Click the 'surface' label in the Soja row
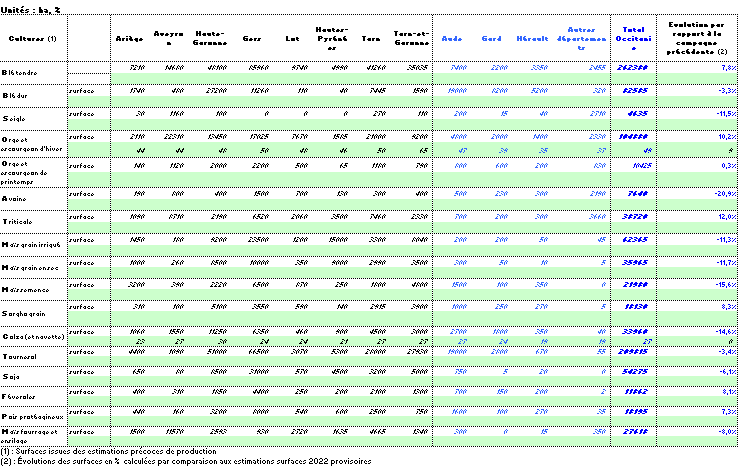Viewport: 741px width, 469px height. (x=82, y=372)
